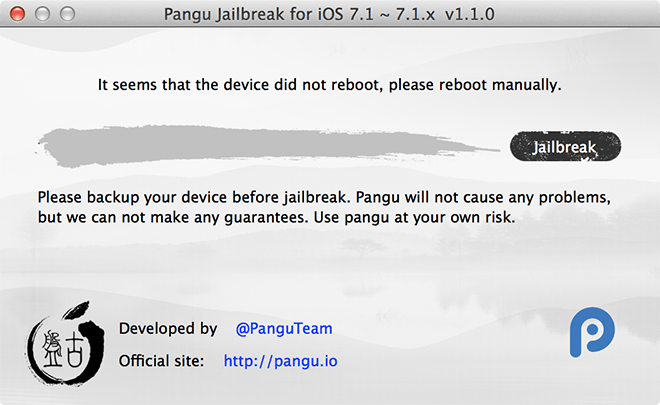
Task: Click the Jailbreak button
Action: 565,147
